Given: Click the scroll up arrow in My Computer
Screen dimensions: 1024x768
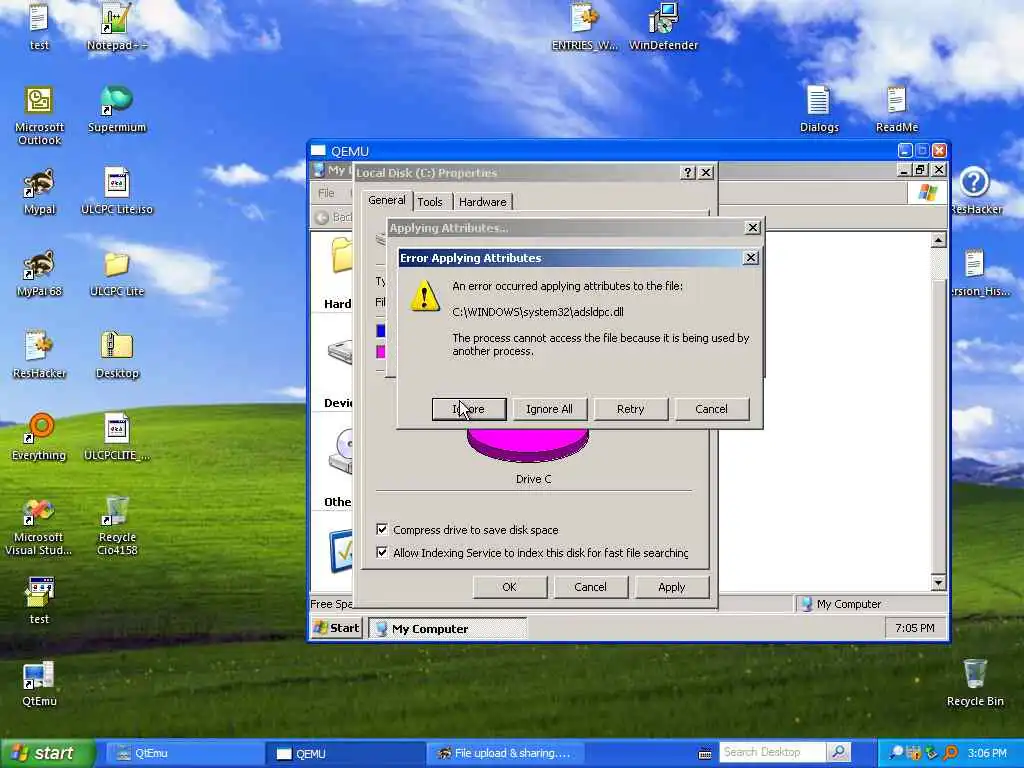Looking at the screenshot, I should pyautogui.click(x=938, y=240).
